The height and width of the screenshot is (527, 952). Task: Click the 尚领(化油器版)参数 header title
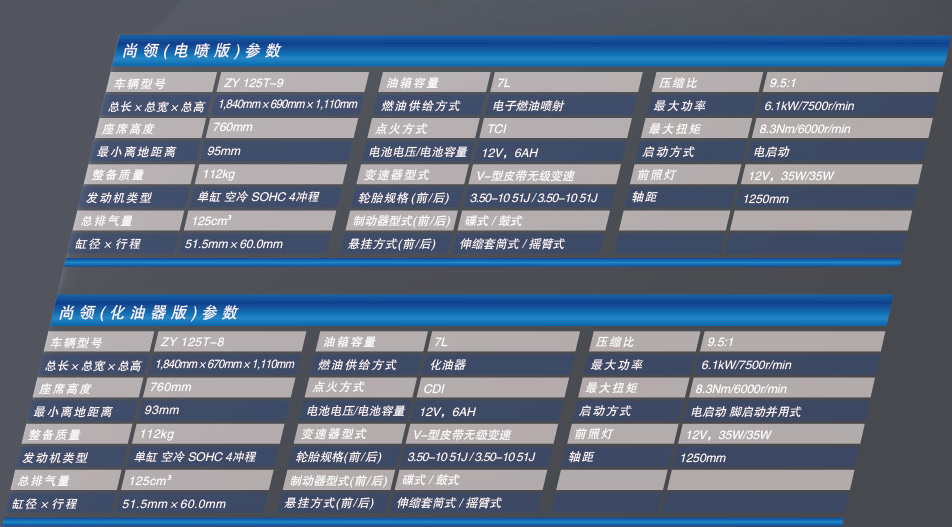coord(148,313)
